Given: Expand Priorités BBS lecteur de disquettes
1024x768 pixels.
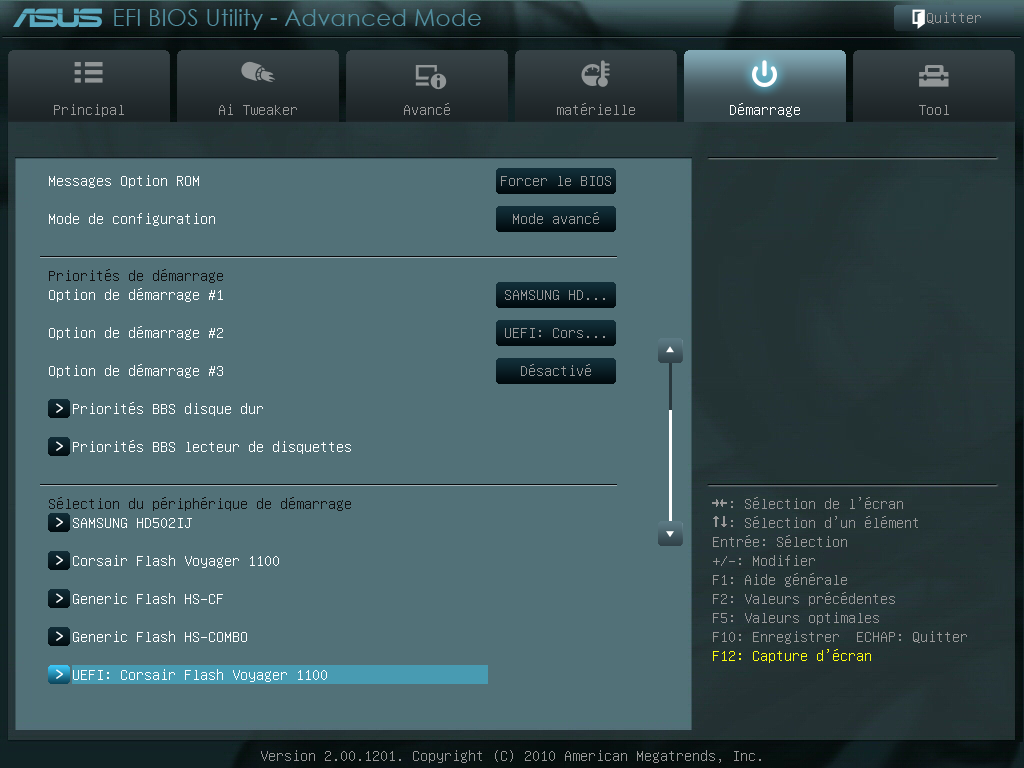Looking at the screenshot, I should pos(211,447).
